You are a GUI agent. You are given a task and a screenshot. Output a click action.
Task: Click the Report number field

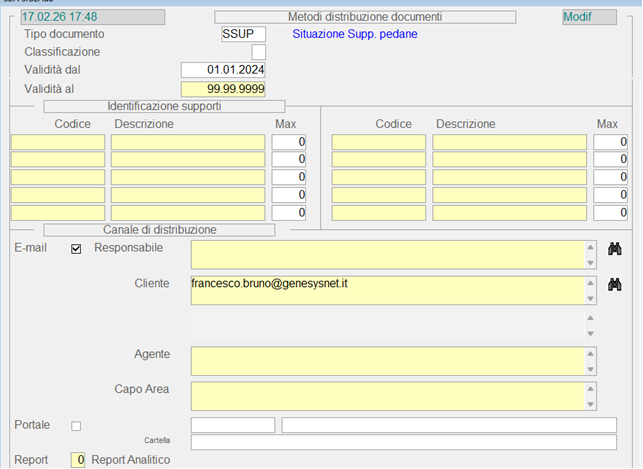click(x=78, y=460)
